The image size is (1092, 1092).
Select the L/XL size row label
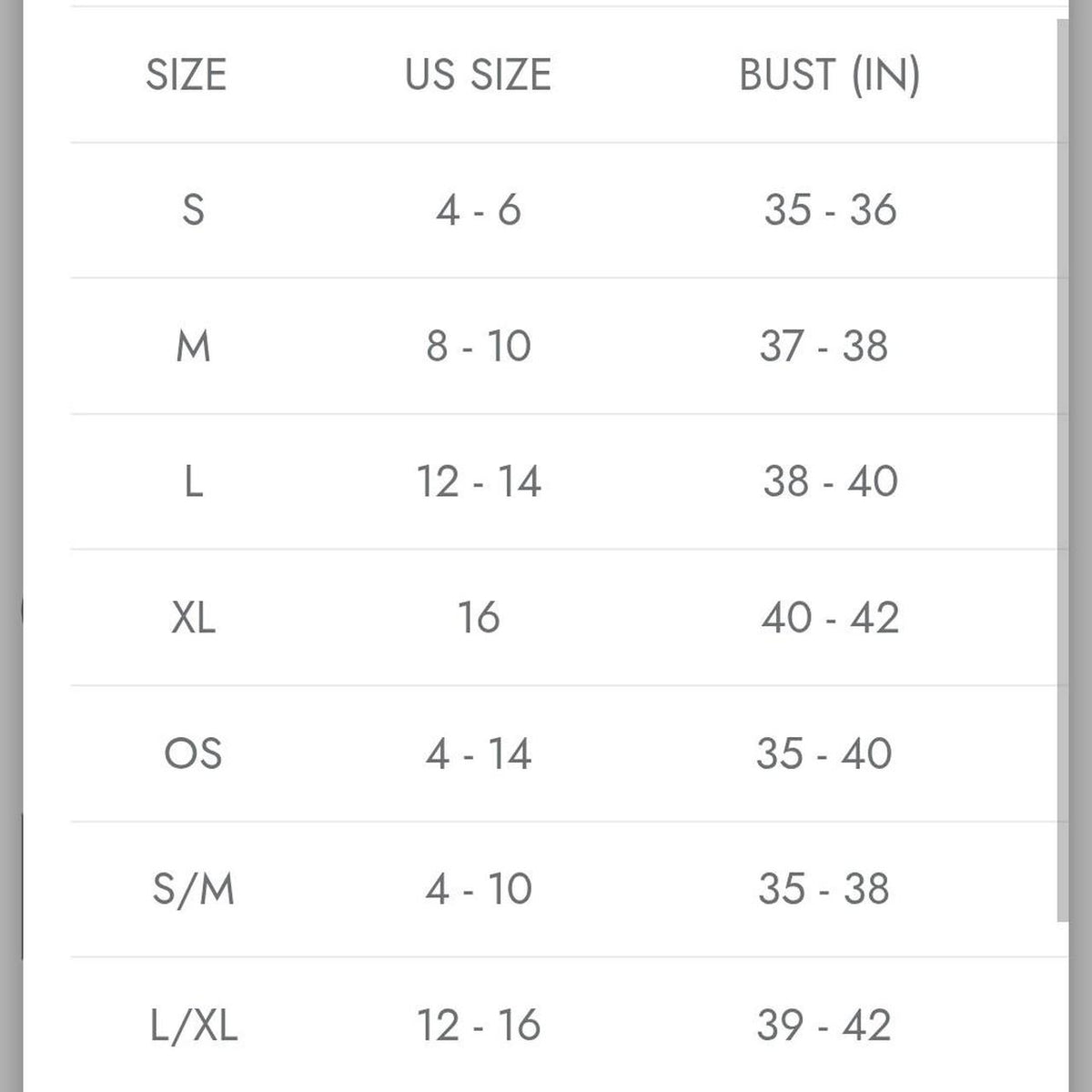(194, 1026)
